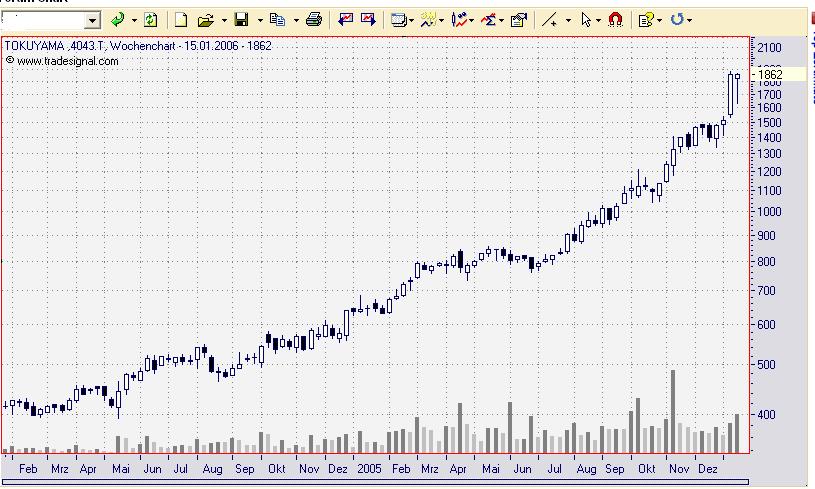Click the tallest volume bar above Nov
Image resolution: width=815 pixels, height=489 pixels.
(673, 411)
